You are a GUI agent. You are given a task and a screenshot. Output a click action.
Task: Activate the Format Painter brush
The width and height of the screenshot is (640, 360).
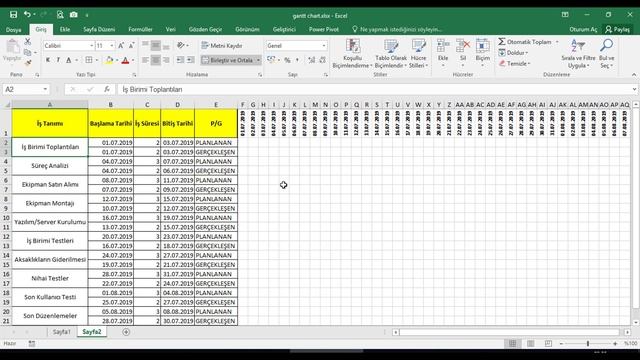pos(28,63)
